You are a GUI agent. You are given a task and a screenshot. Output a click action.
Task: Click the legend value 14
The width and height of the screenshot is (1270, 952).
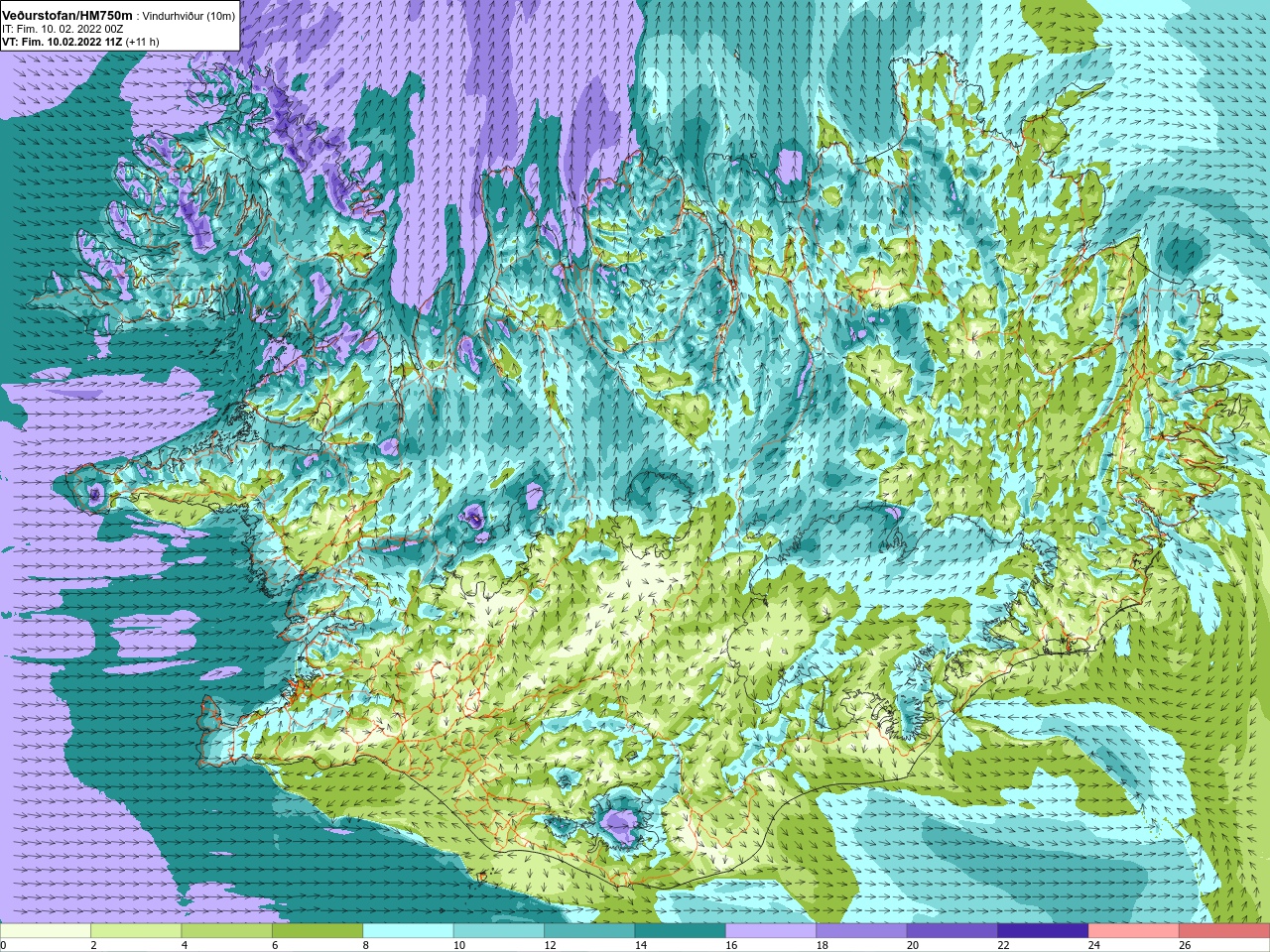pyautogui.click(x=641, y=945)
